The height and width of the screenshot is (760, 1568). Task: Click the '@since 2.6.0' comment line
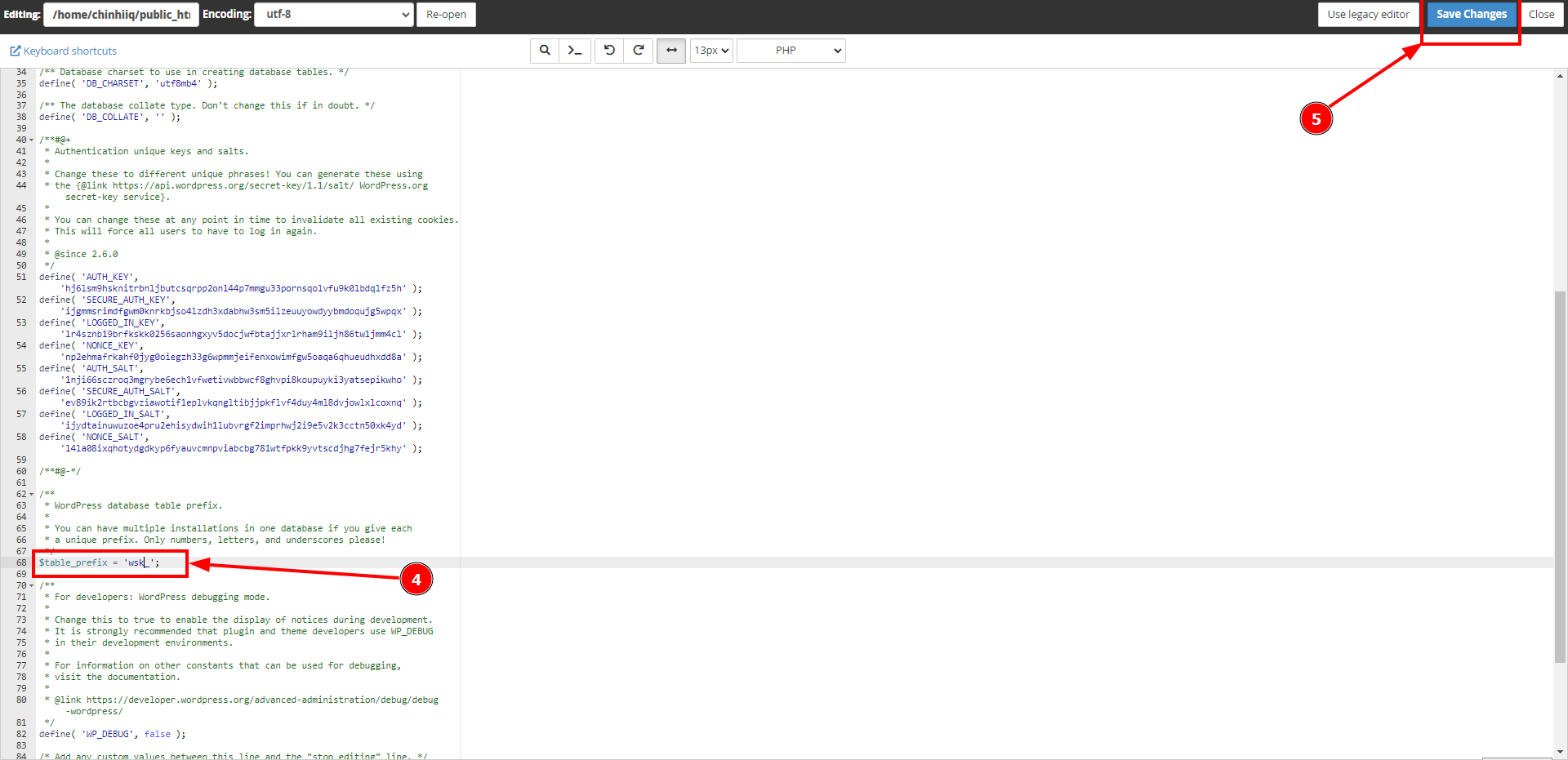[x=82, y=254]
